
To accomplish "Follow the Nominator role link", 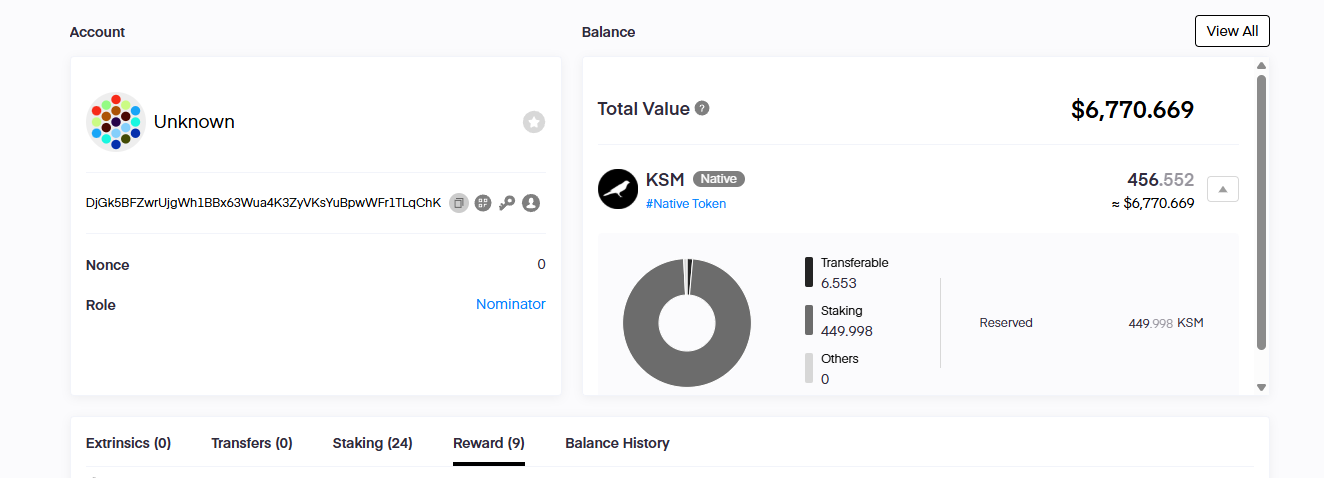I will 510,304.
